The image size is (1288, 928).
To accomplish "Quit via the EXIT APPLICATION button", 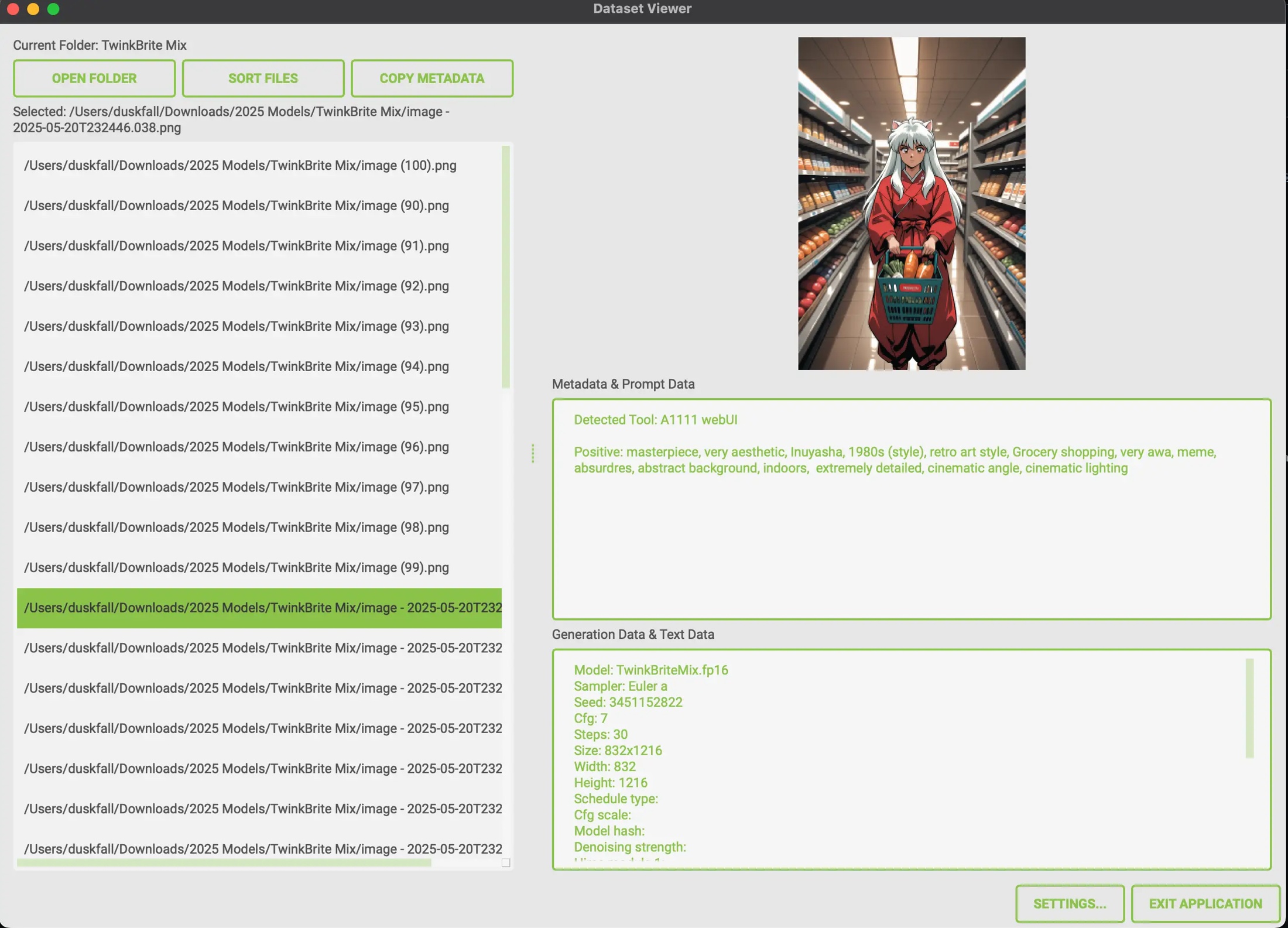I will [x=1205, y=903].
